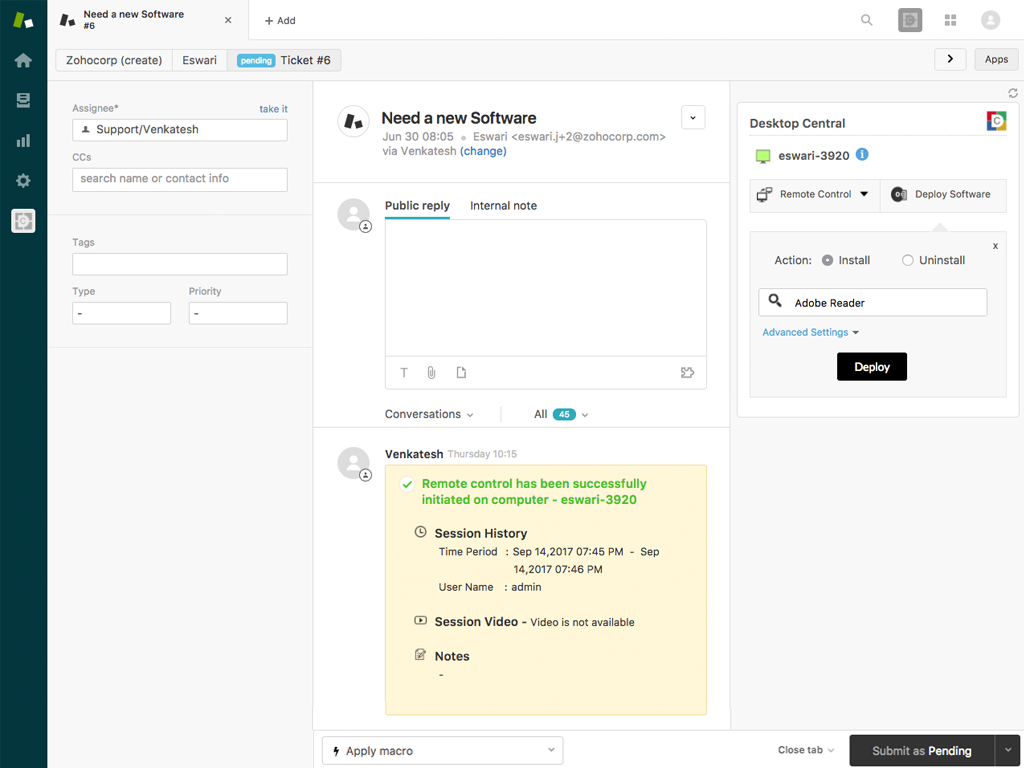Open Settings from the gear icon
The image size is (1024, 768).
(x=22, y=180)
